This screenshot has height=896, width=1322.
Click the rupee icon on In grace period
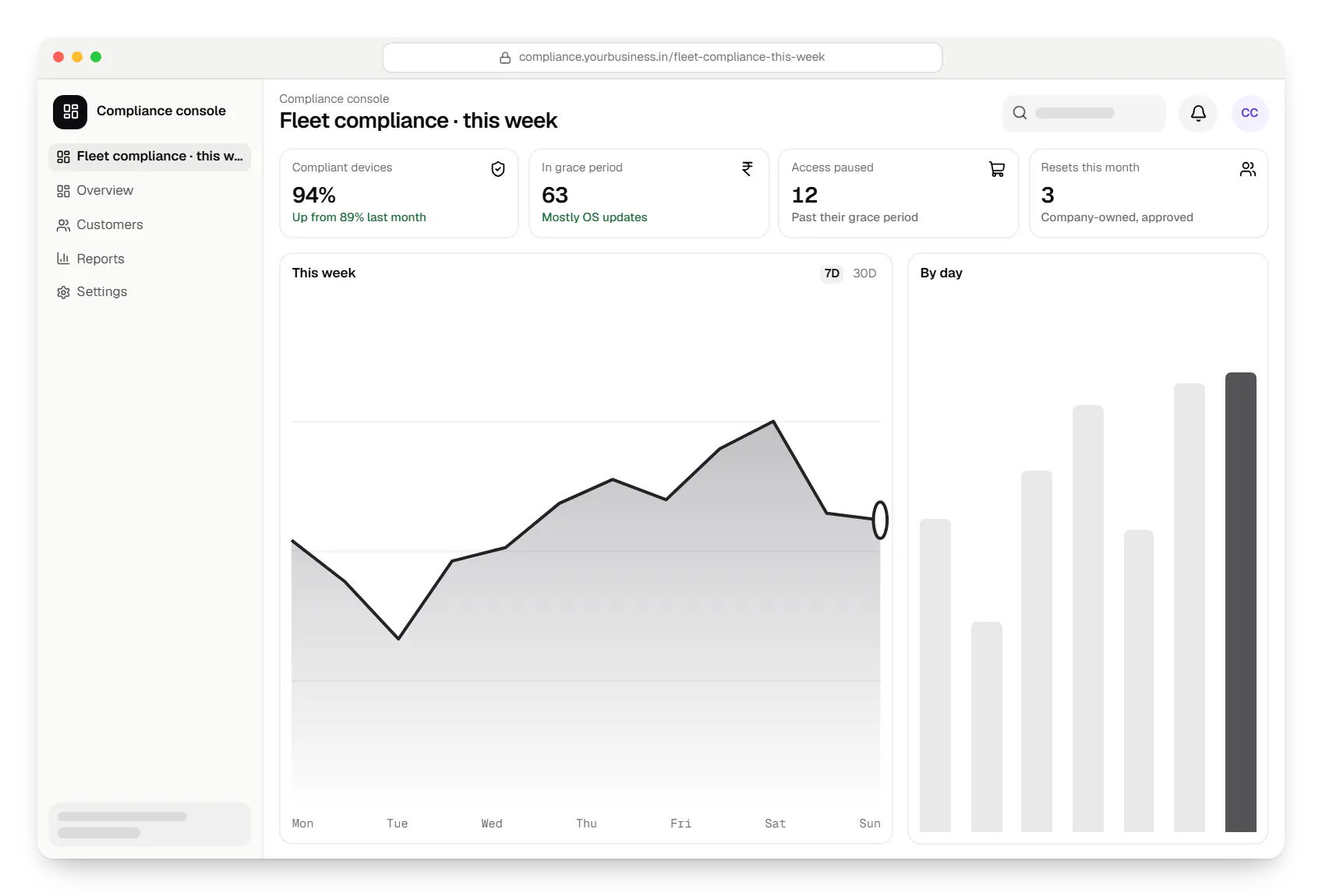(748, 169)
